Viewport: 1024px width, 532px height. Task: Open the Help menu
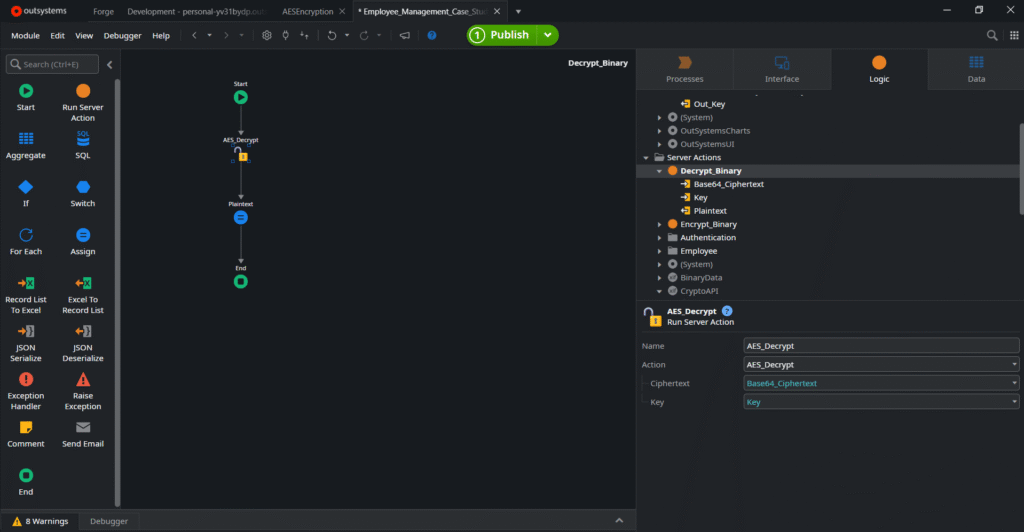tap(161, 35)
